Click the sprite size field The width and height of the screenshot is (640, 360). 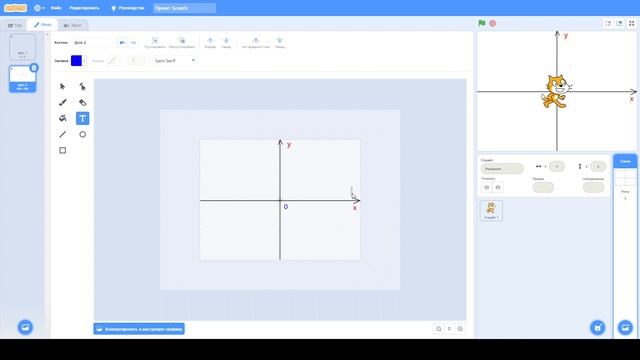point(543,187)
